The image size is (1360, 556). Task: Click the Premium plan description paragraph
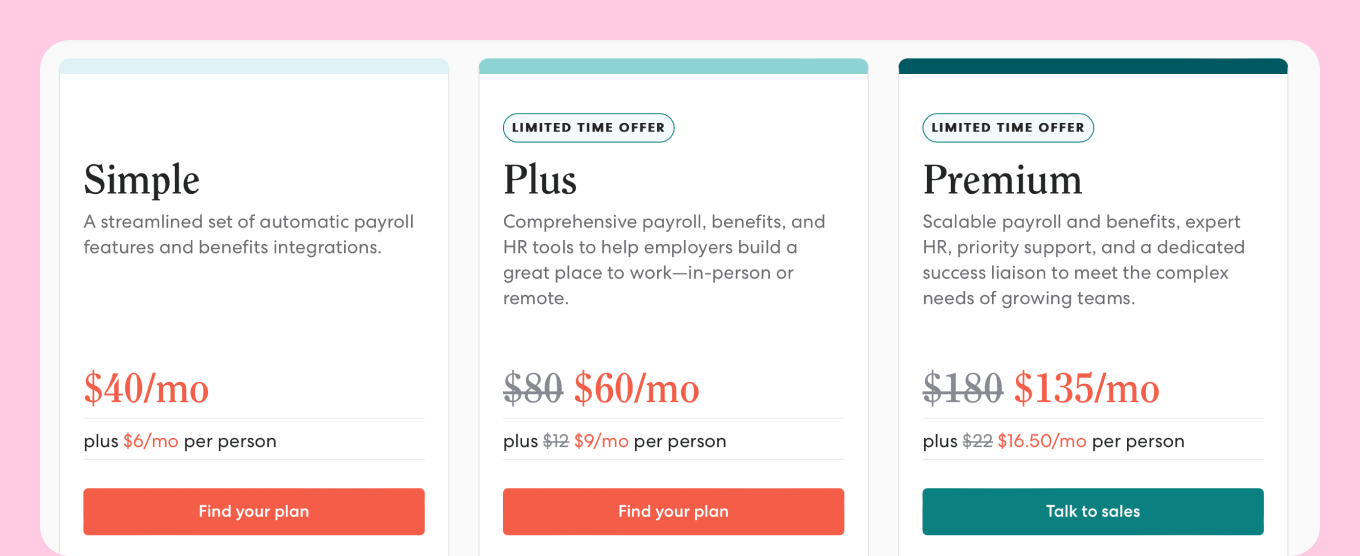(1083, 260)
